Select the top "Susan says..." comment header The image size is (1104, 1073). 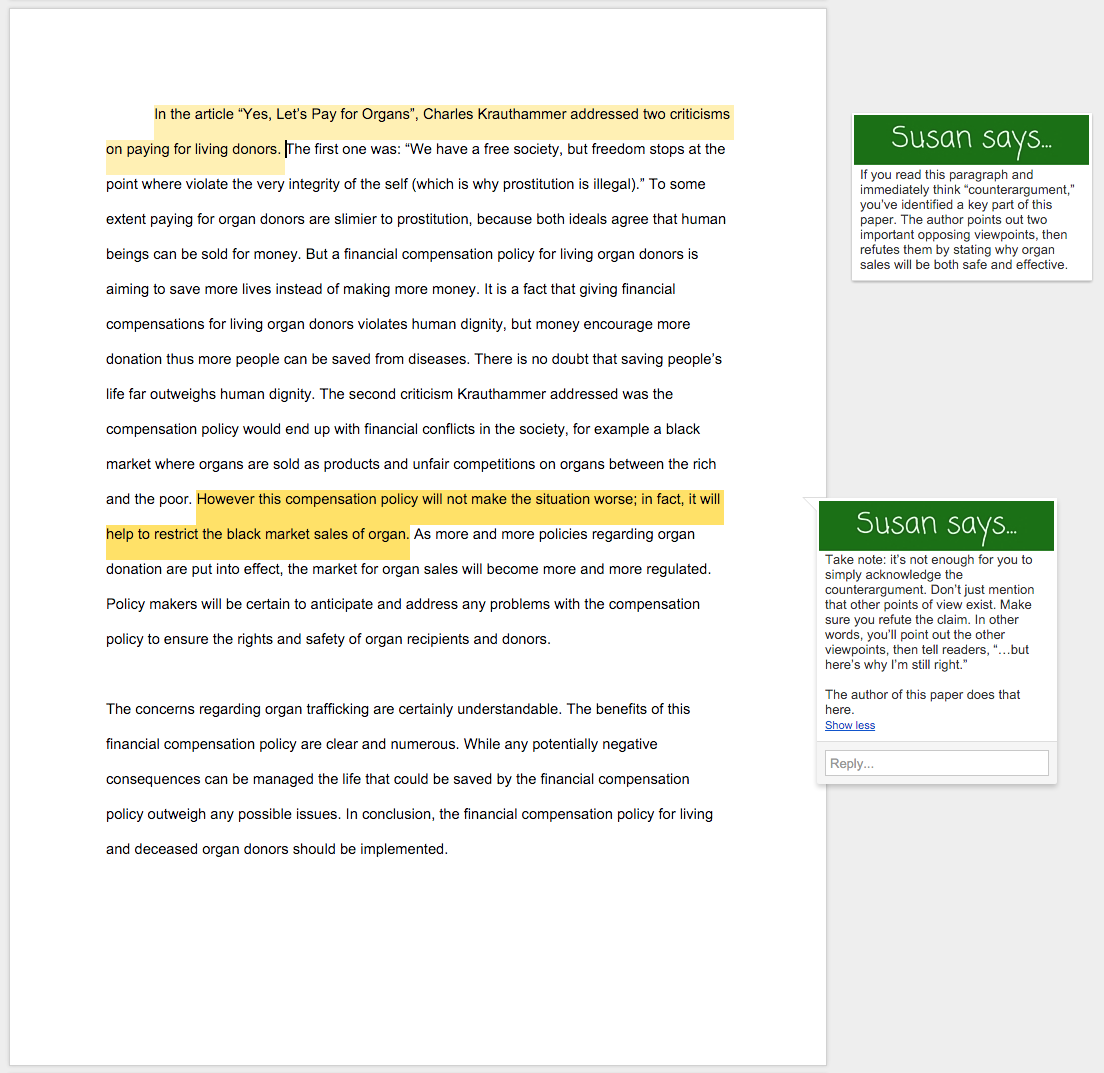tap(970, 140)
